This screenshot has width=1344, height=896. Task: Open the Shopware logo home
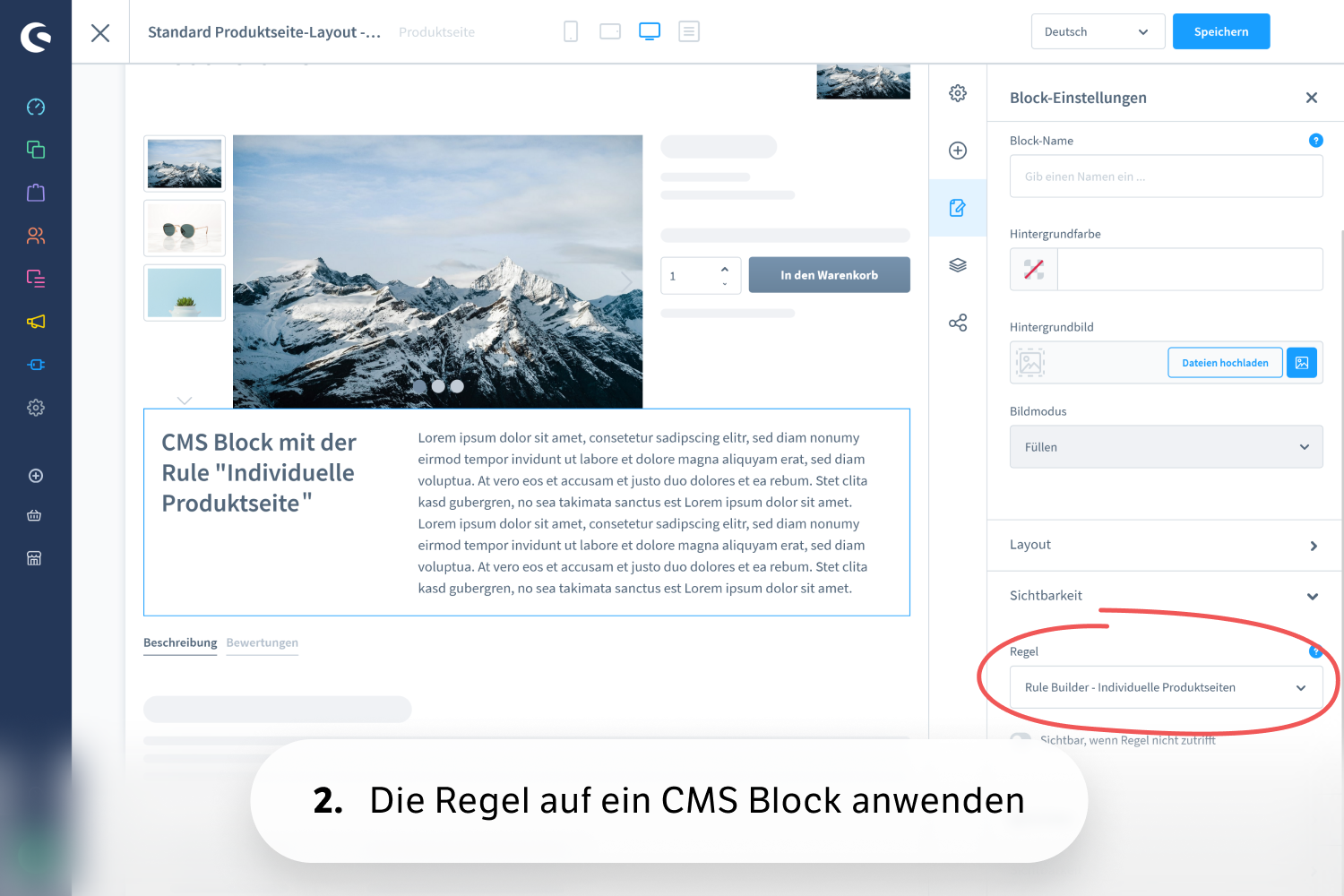click(x=36, y=37)
